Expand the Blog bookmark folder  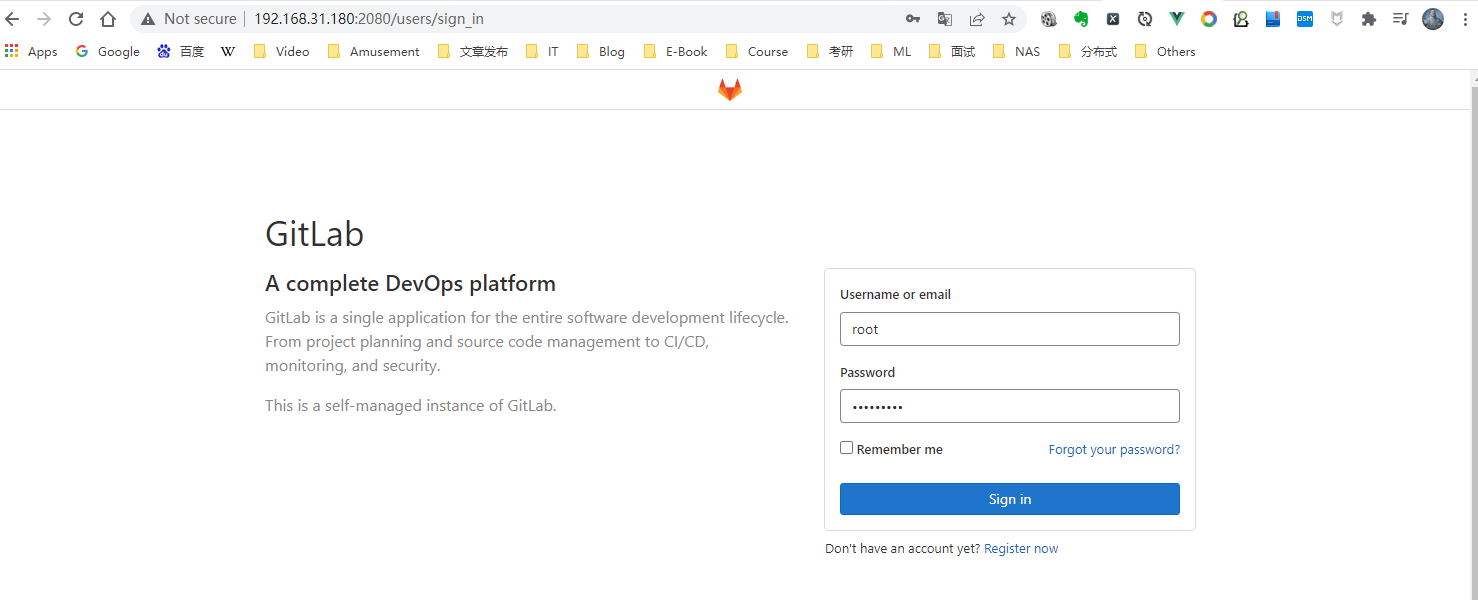(x=600, y=51)
